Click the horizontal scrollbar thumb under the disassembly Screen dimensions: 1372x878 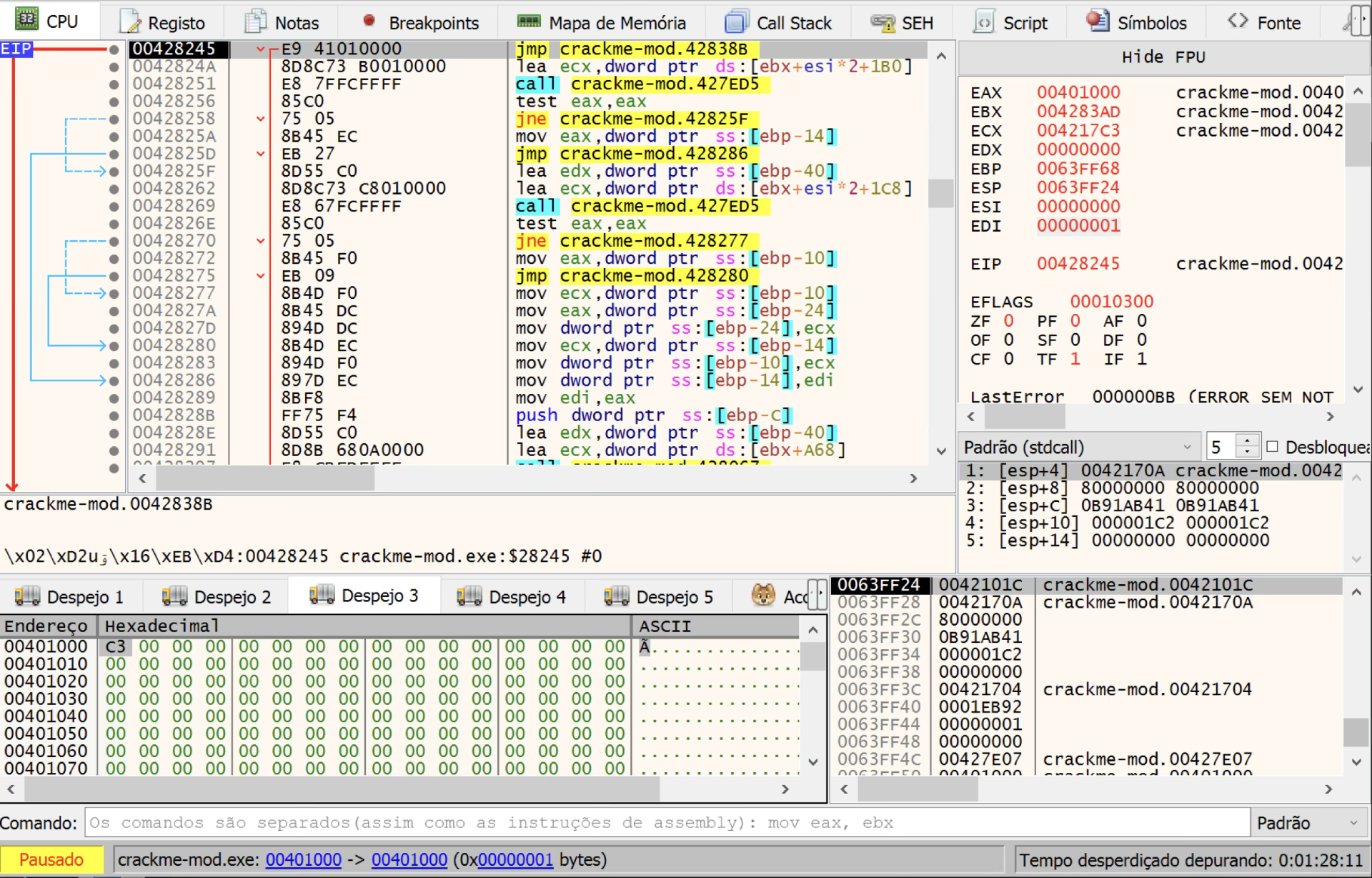tap(264, 478)
